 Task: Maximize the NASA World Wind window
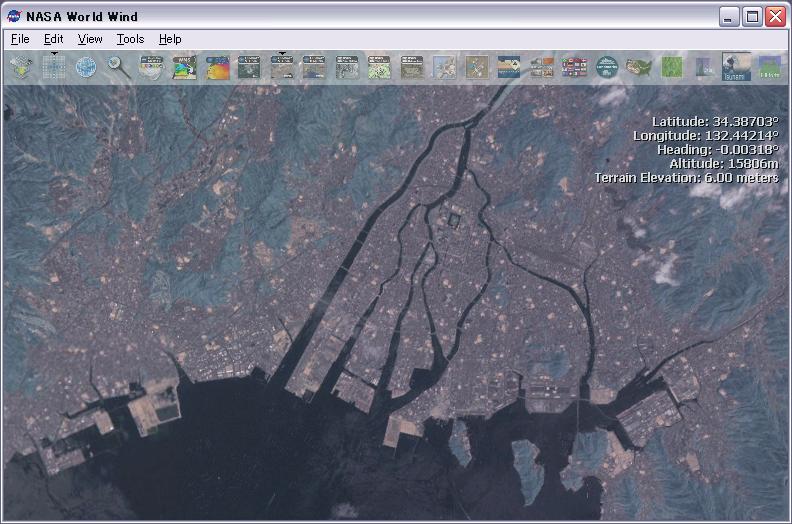tap(751, 16)
